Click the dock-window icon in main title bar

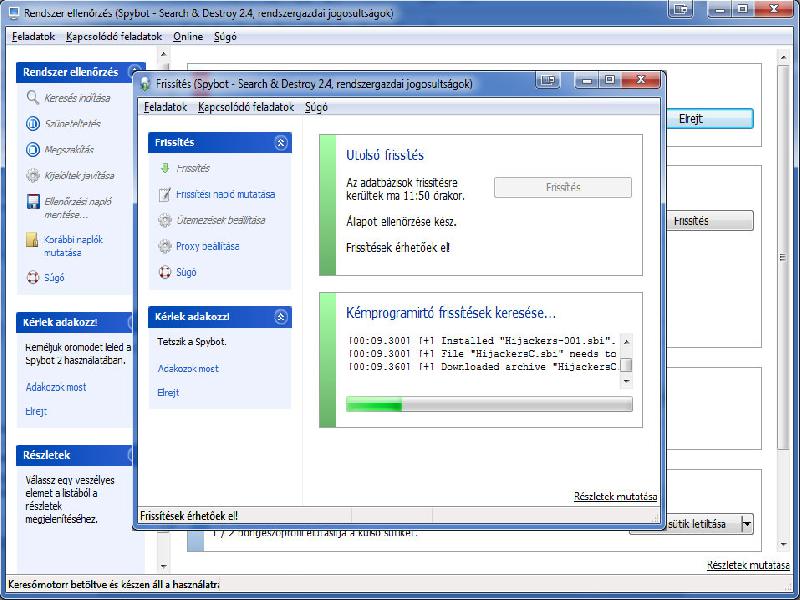681,9
